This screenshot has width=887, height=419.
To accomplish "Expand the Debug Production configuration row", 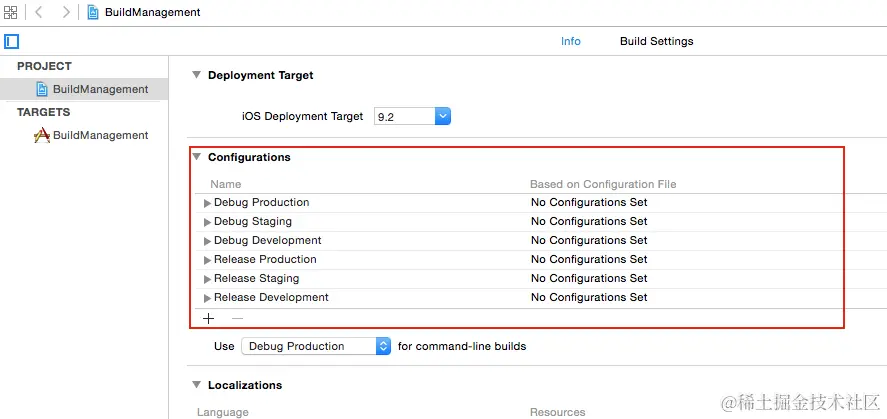I will pyautogui.click(x=208, y=203).
